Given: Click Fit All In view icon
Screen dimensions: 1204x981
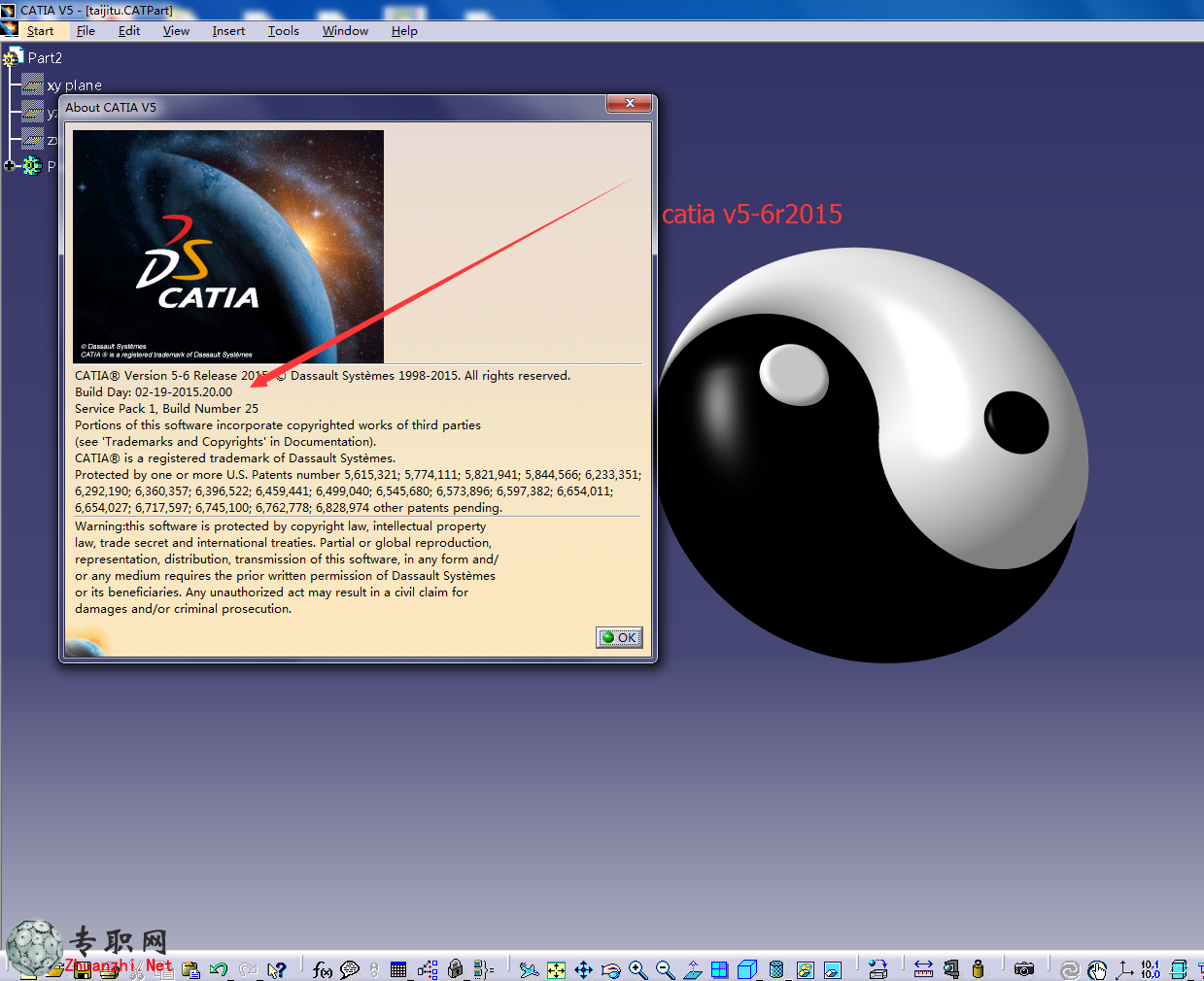Looking at the screenshot, I should click(x=556, y=969).
